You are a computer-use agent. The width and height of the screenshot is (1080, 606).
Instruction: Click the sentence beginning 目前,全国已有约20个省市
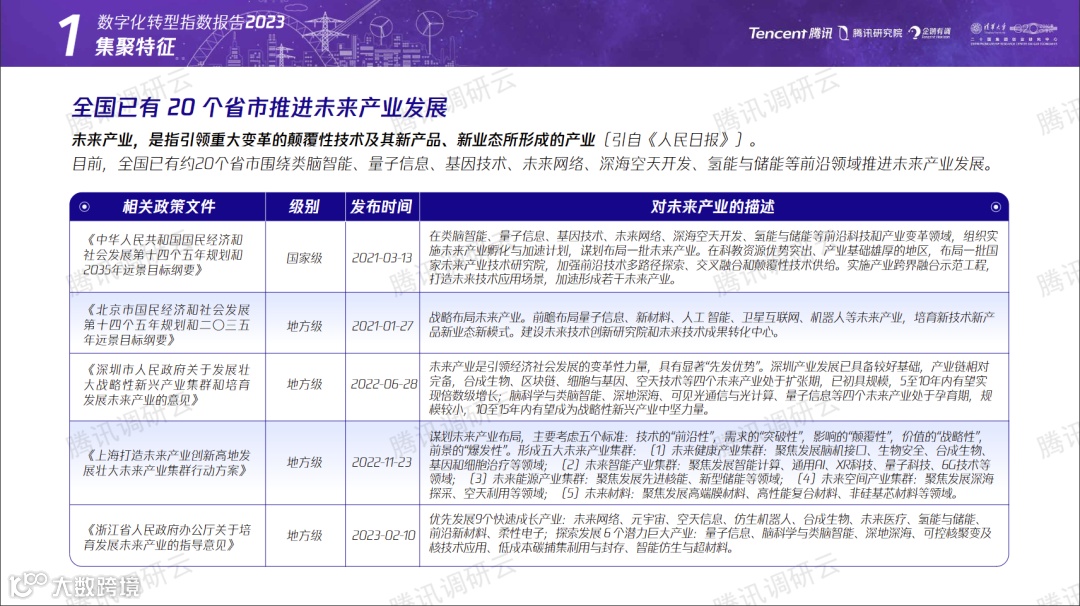tap(533, 164)
